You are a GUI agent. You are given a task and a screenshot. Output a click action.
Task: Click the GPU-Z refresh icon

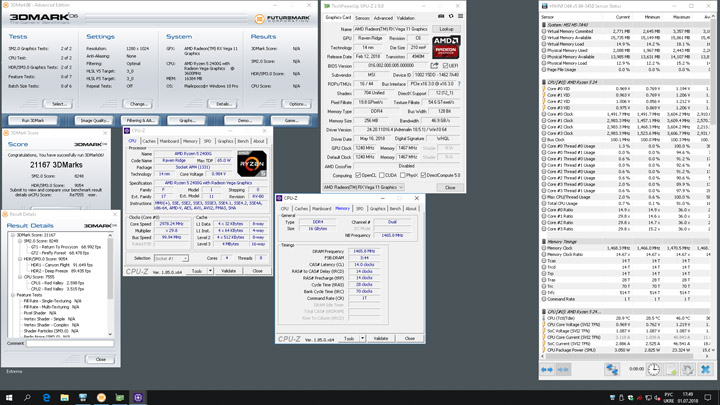pos(451,17)
